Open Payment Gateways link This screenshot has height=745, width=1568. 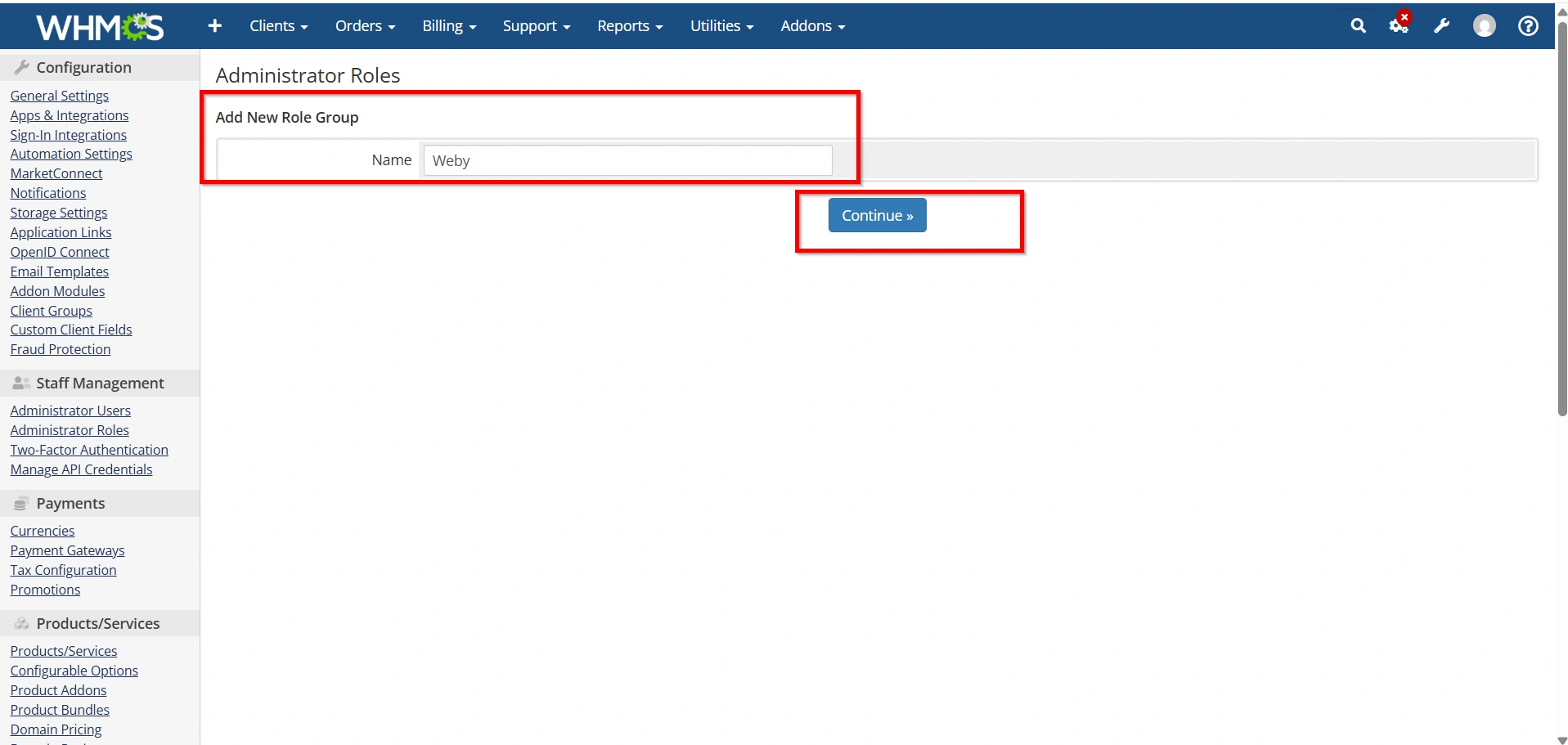pos(68,550)
